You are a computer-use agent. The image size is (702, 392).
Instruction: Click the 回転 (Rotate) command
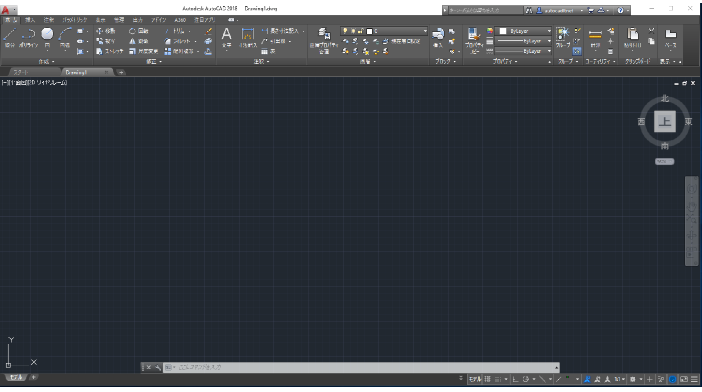(139, 31)
